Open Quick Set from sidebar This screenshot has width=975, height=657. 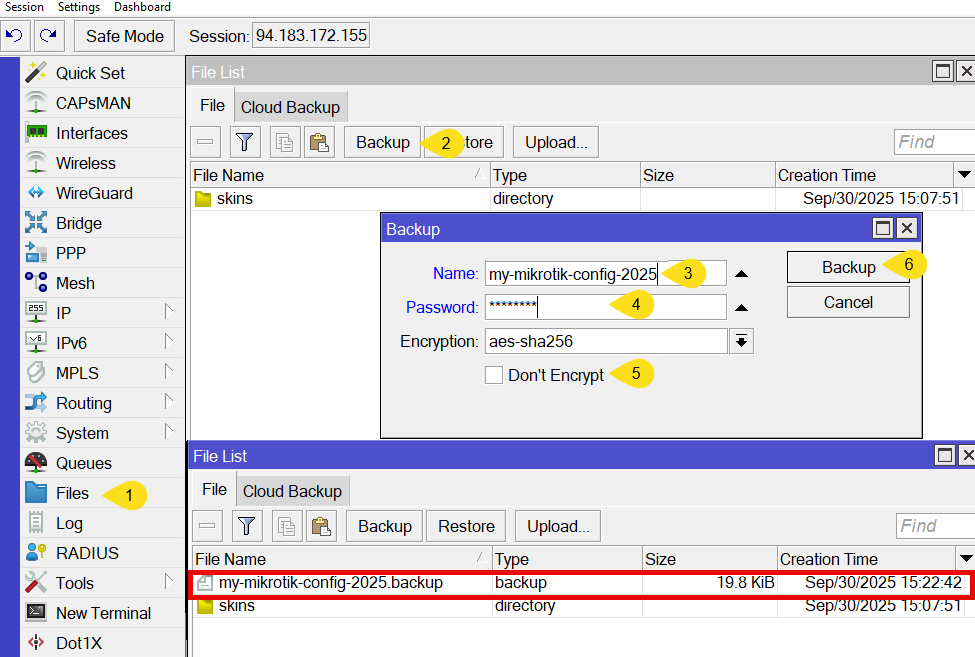[90, 73]
